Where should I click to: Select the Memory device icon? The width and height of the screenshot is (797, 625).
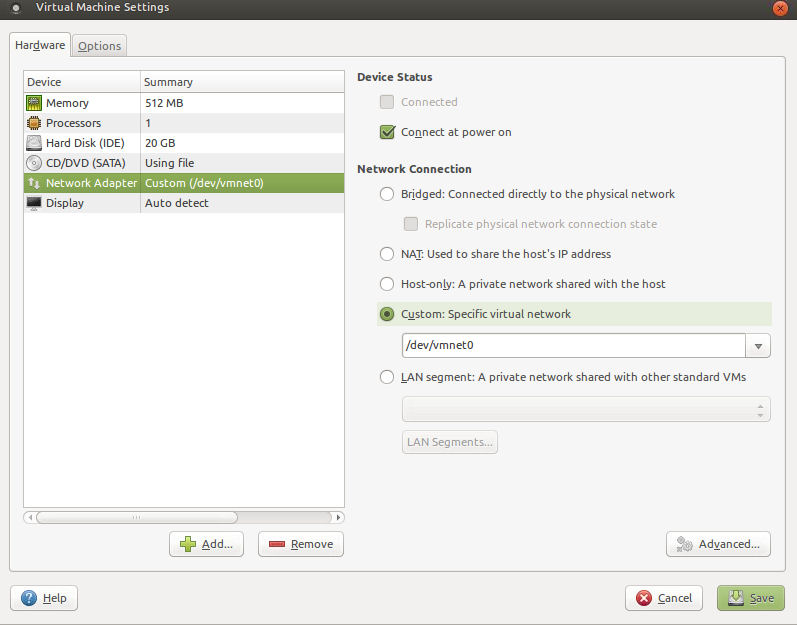(34, 103)
